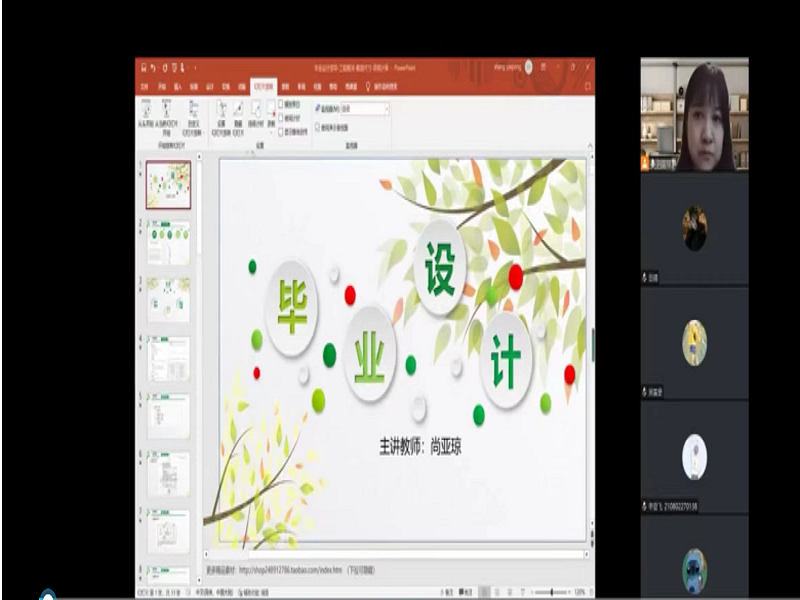Click the zoom percentage 120% in status bar
Viewport: 800px width, 600px height.
(580, 592)
